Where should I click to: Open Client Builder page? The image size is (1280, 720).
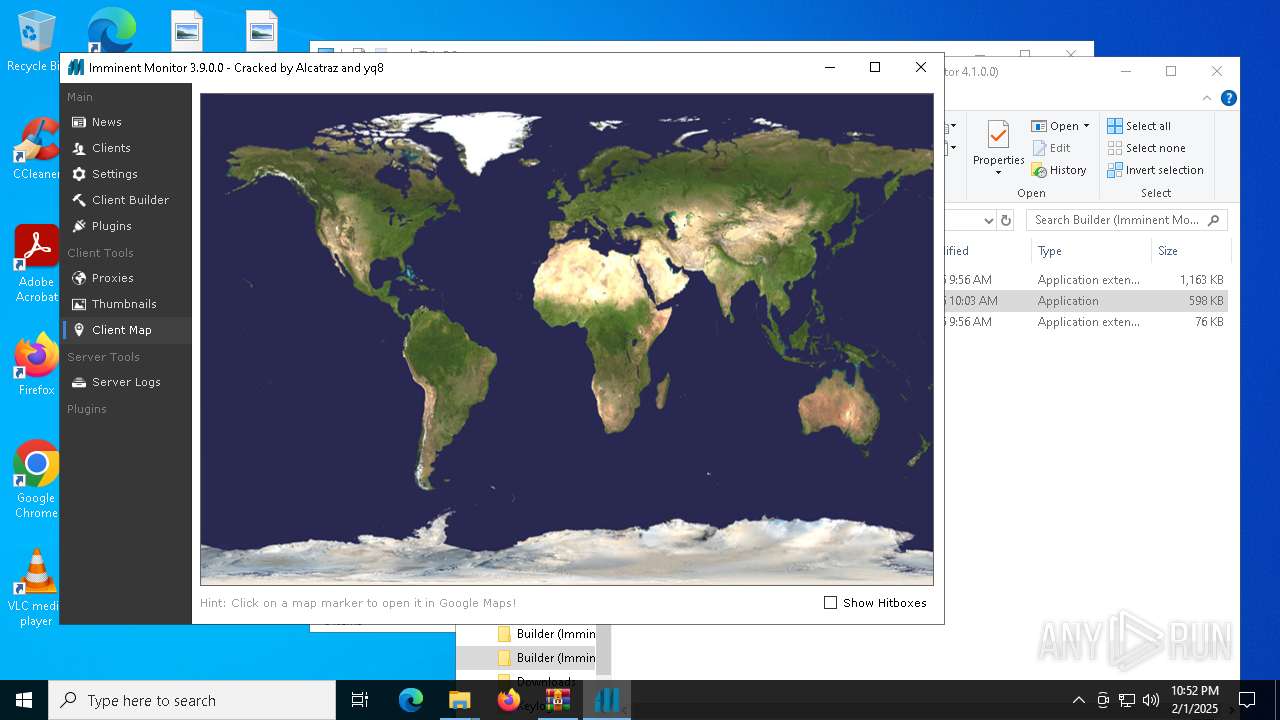point(130,200)
